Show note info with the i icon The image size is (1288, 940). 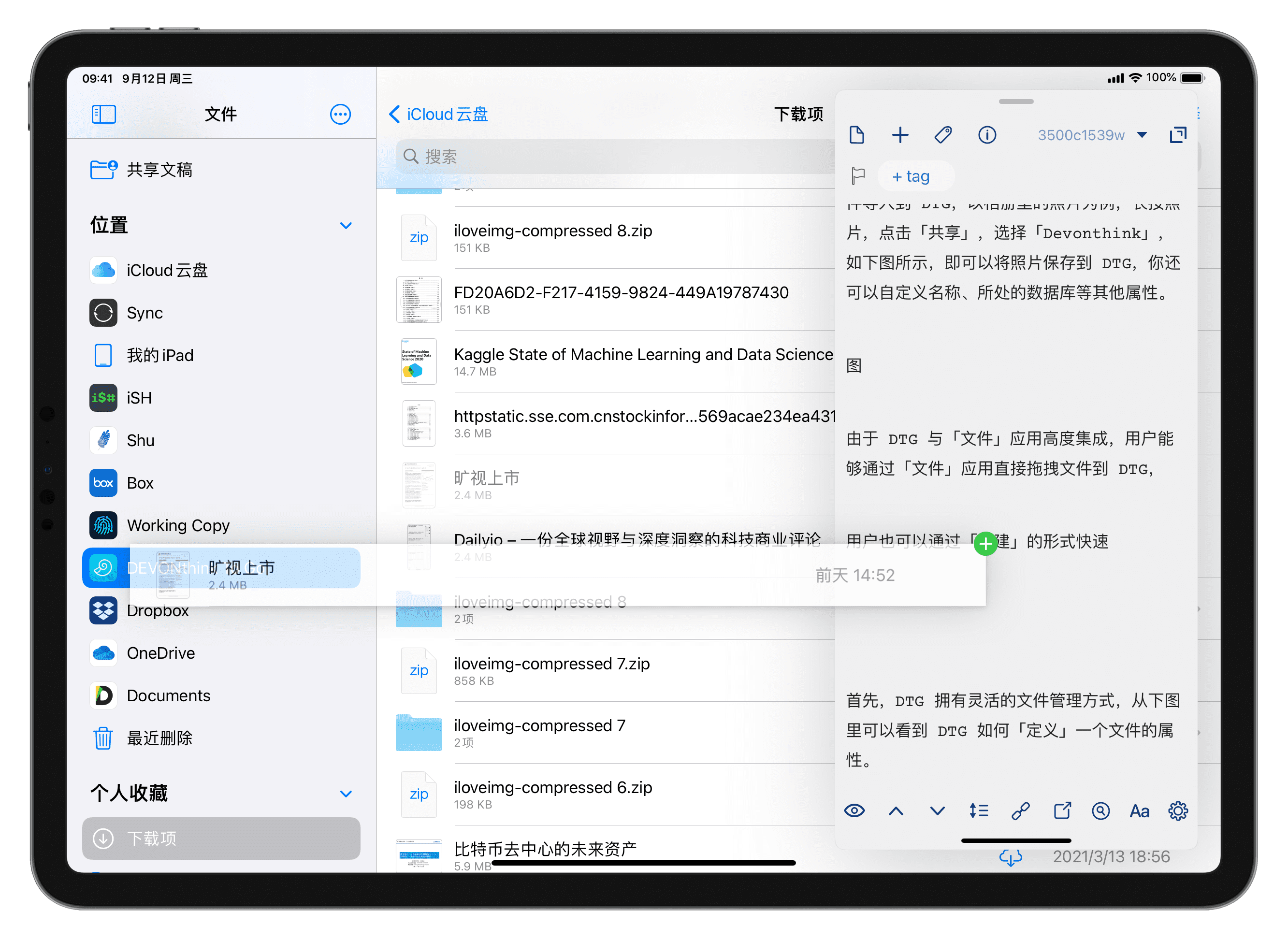[x=987, y=135]
